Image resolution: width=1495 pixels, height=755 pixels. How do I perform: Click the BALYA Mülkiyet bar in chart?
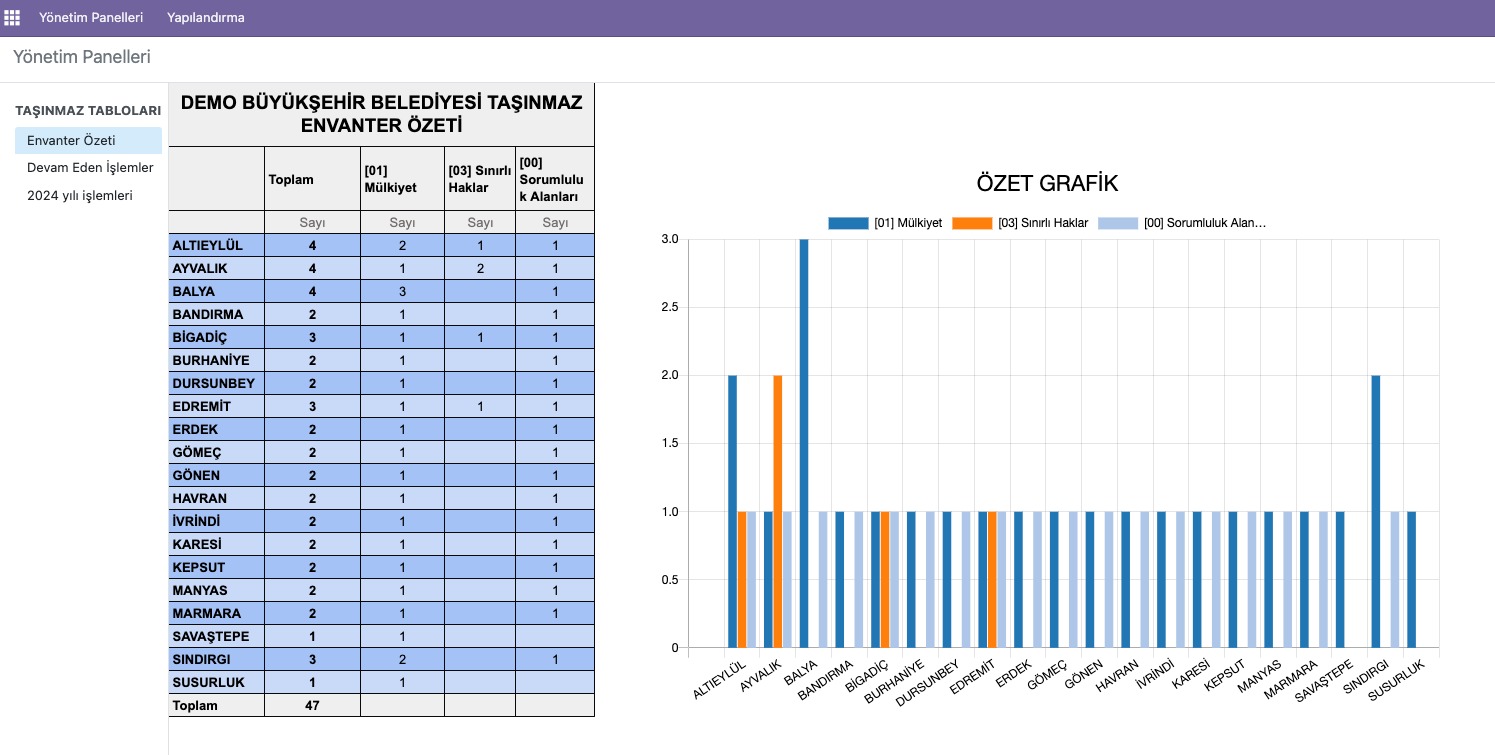pyautogui.click(x=804, y=444)
